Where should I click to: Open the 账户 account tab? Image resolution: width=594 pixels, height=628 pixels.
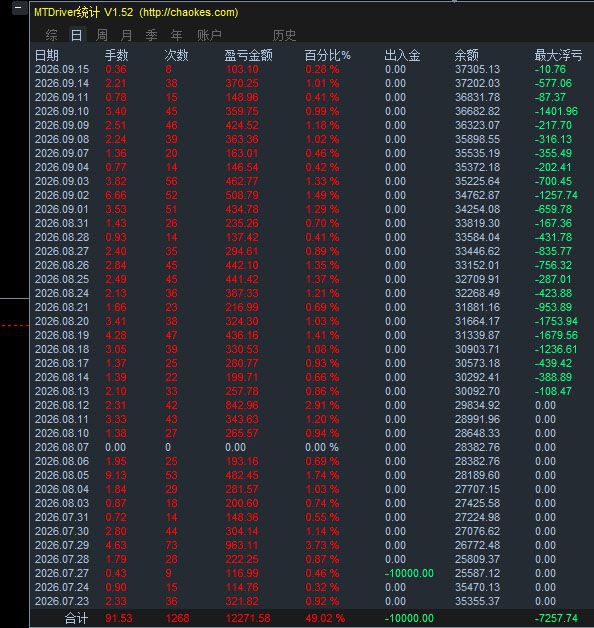(x=209, y=35)
